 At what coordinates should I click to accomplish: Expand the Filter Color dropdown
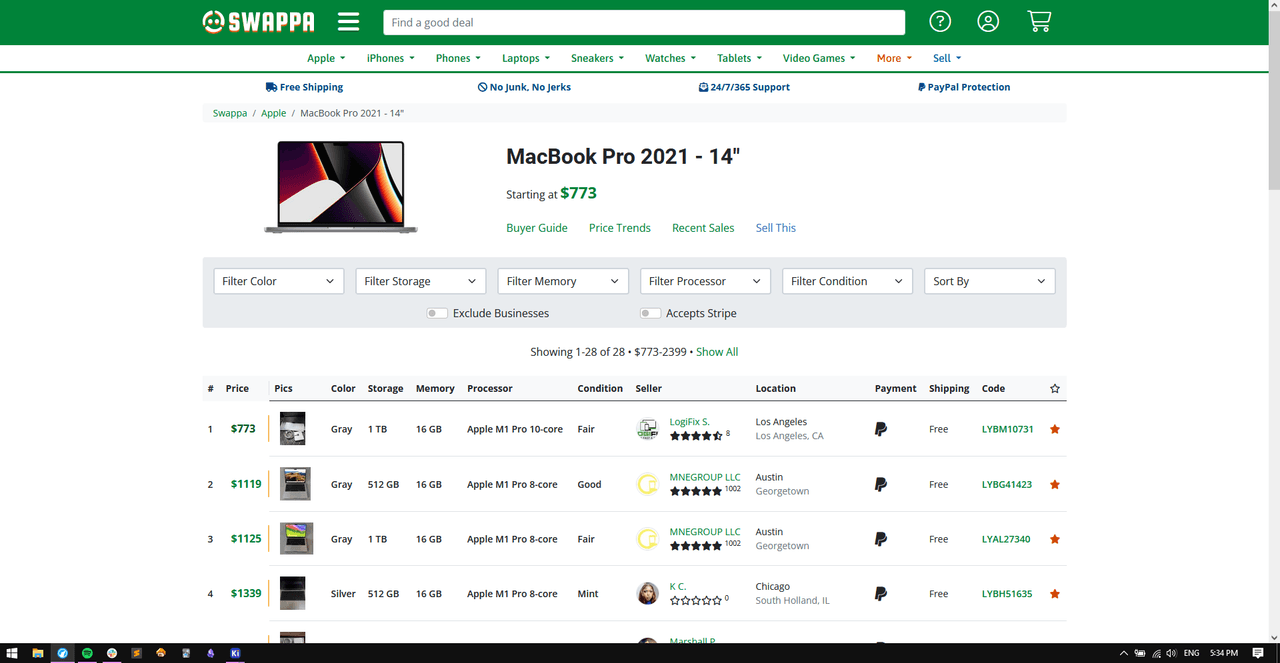click(278, 281)
